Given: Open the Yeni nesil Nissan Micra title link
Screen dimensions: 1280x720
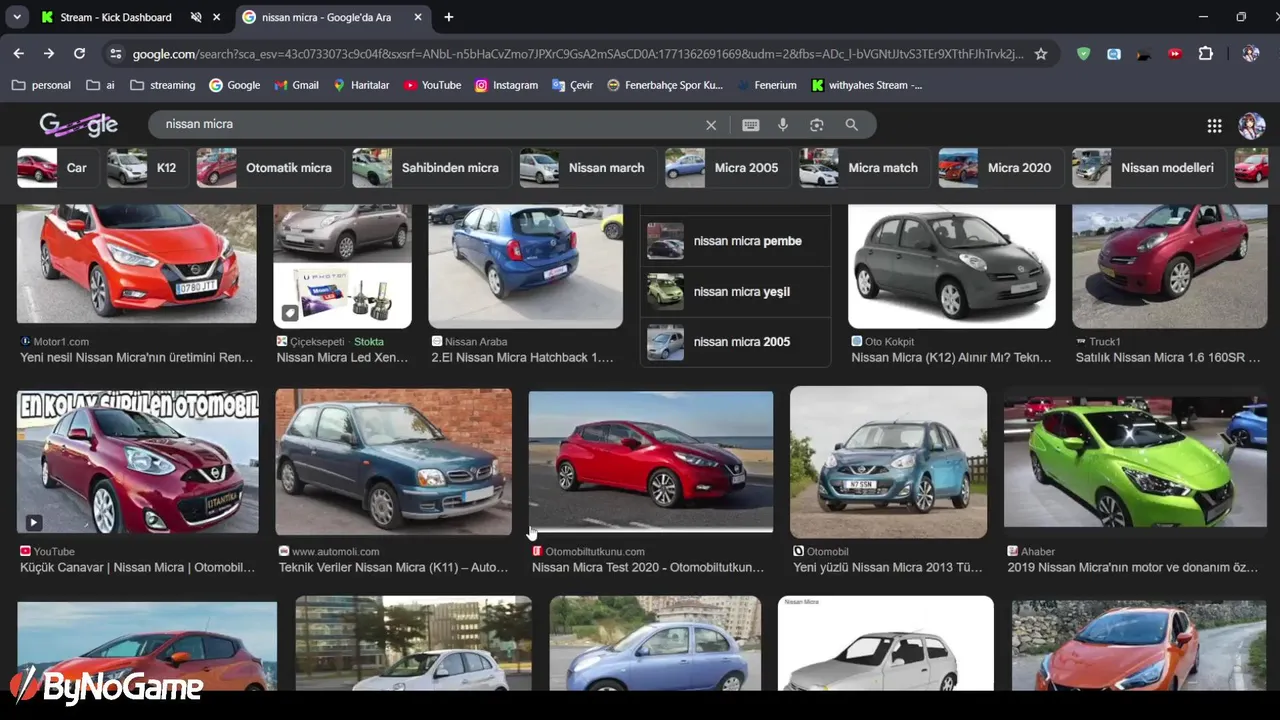Looking at the screenshot, I should point(137,358).
